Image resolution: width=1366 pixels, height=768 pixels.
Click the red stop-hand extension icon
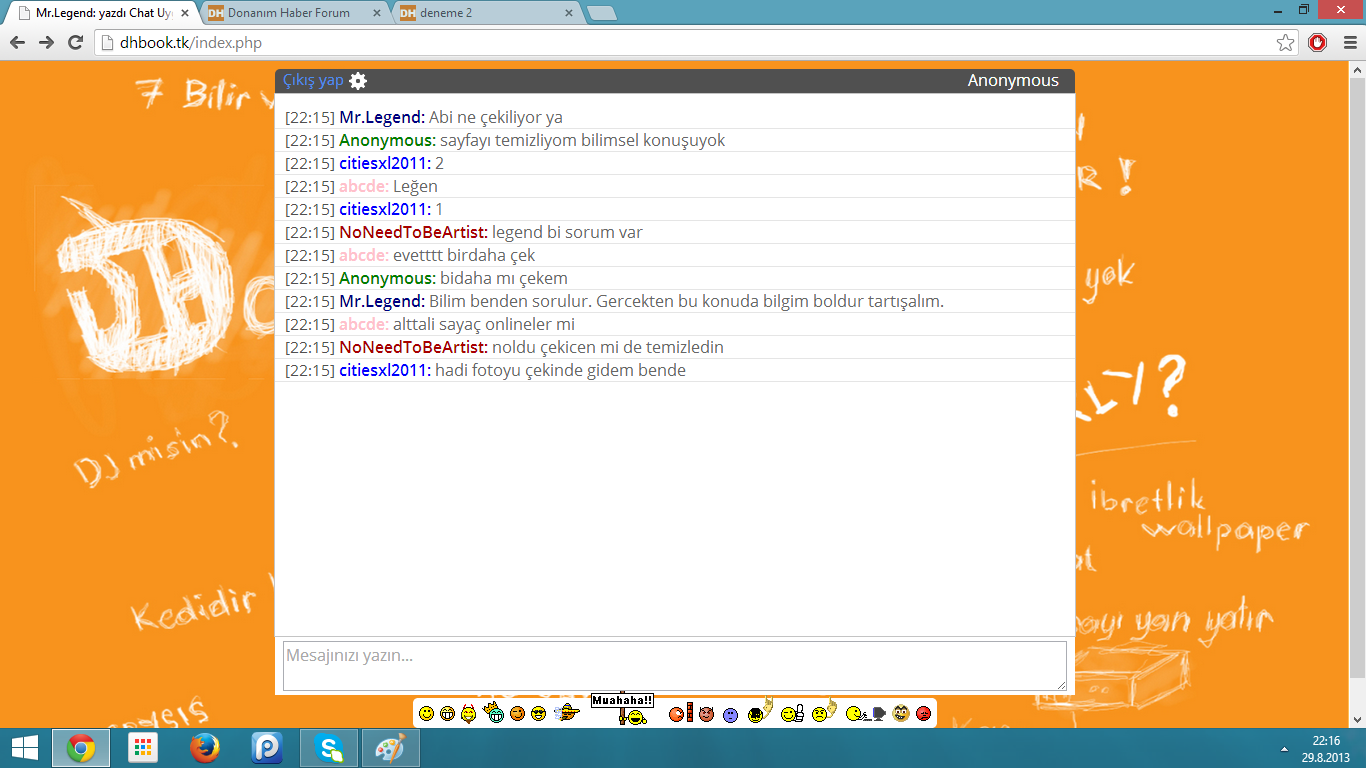[x=1318, y=42]
